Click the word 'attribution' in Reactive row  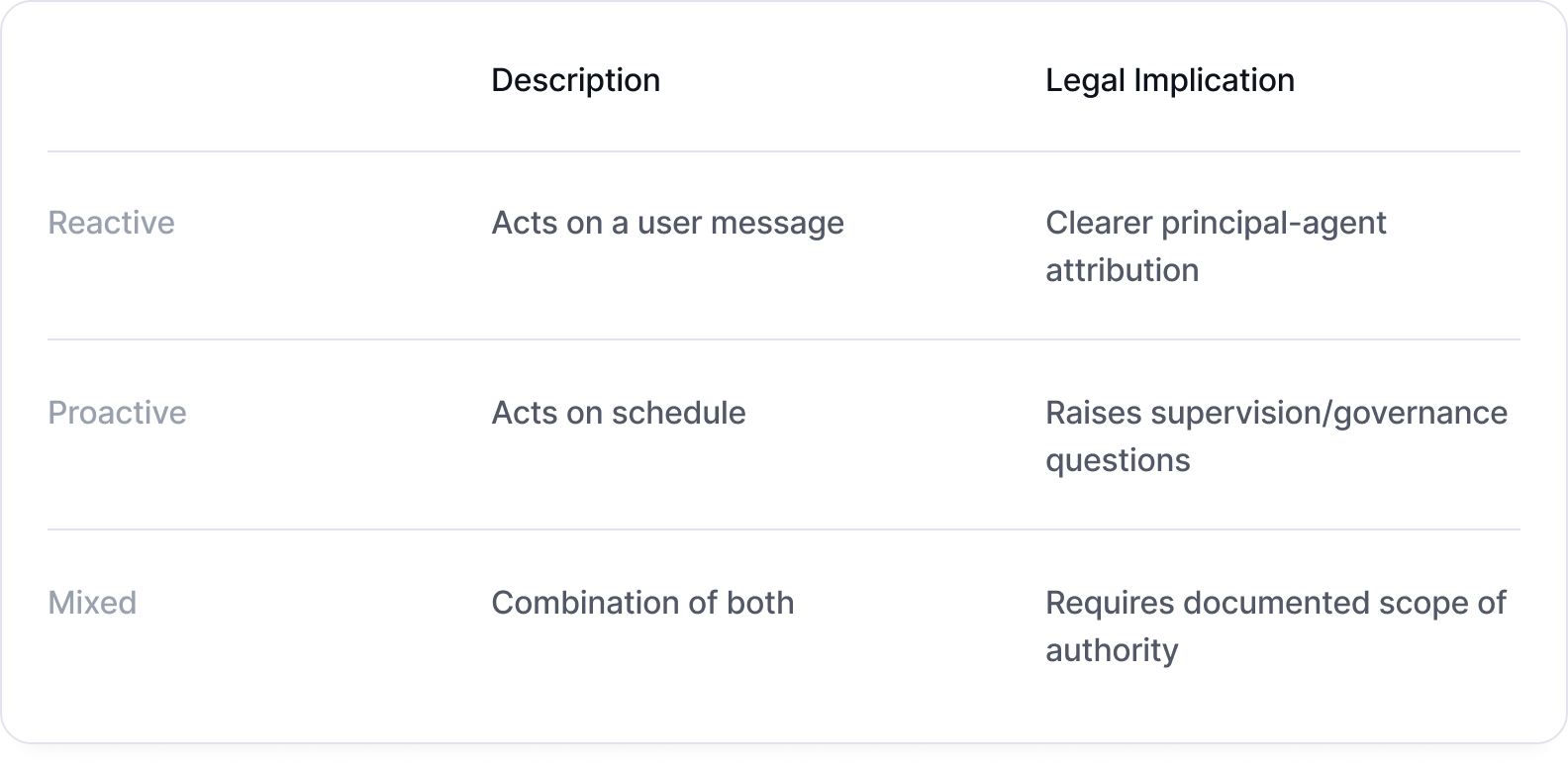[x=1123, y=270]
